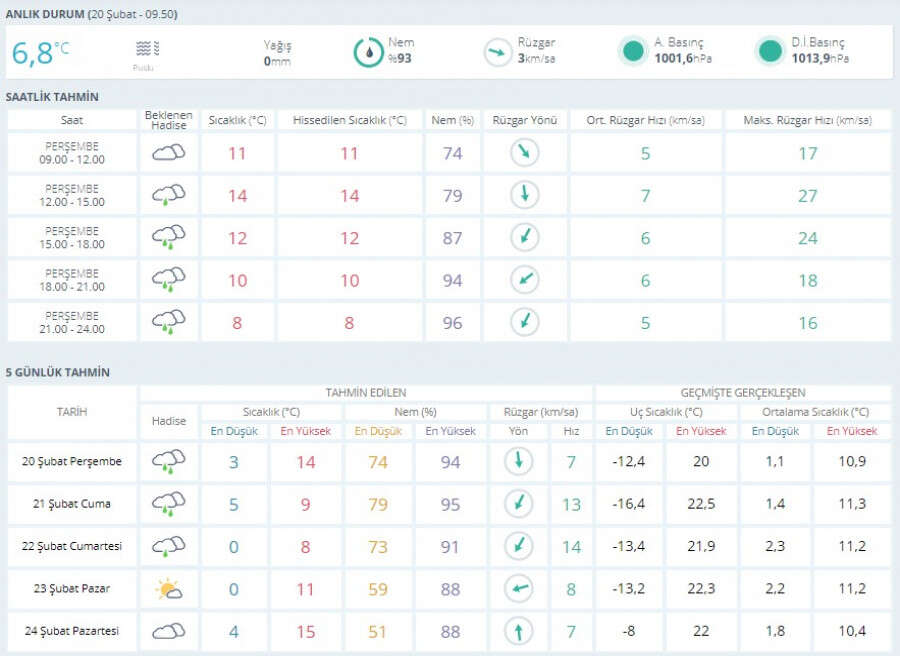
Task: Click the green circle beside D.İ.Basınç
Action: pos(769,52)
